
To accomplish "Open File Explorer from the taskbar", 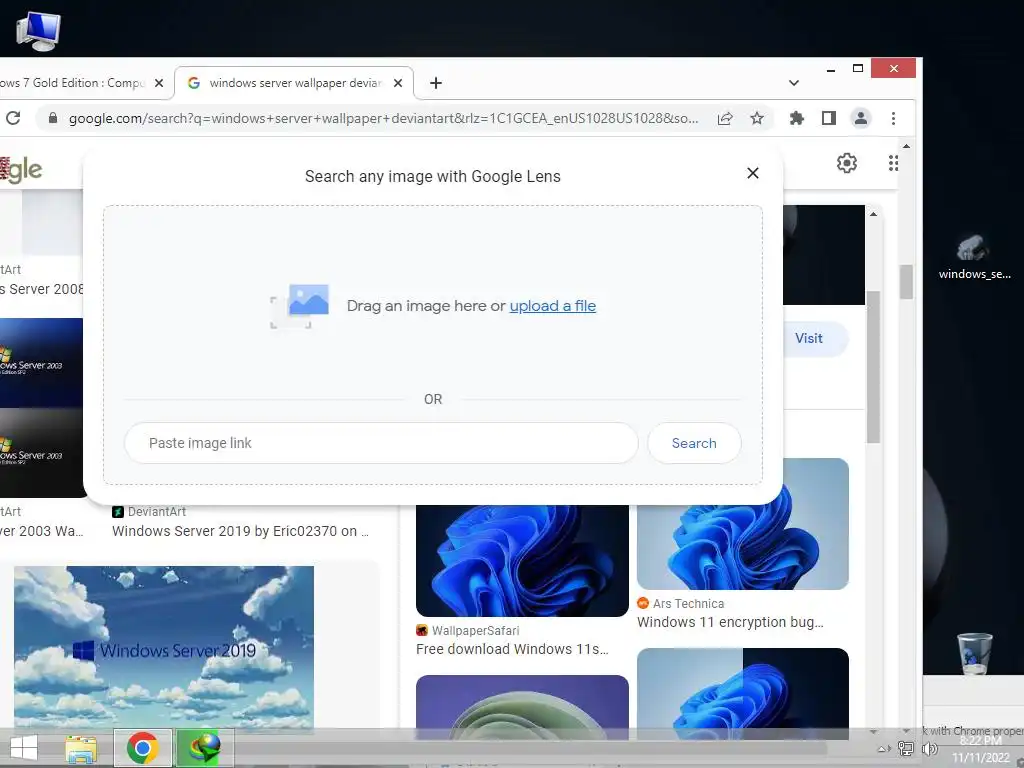I will point(81,748).
